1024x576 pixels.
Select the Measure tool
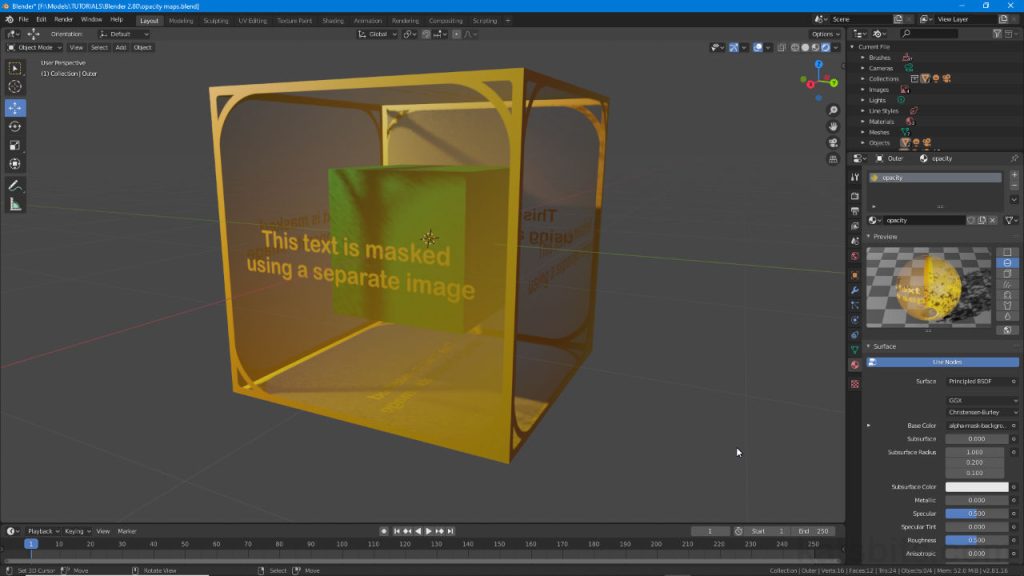(15, 204)
